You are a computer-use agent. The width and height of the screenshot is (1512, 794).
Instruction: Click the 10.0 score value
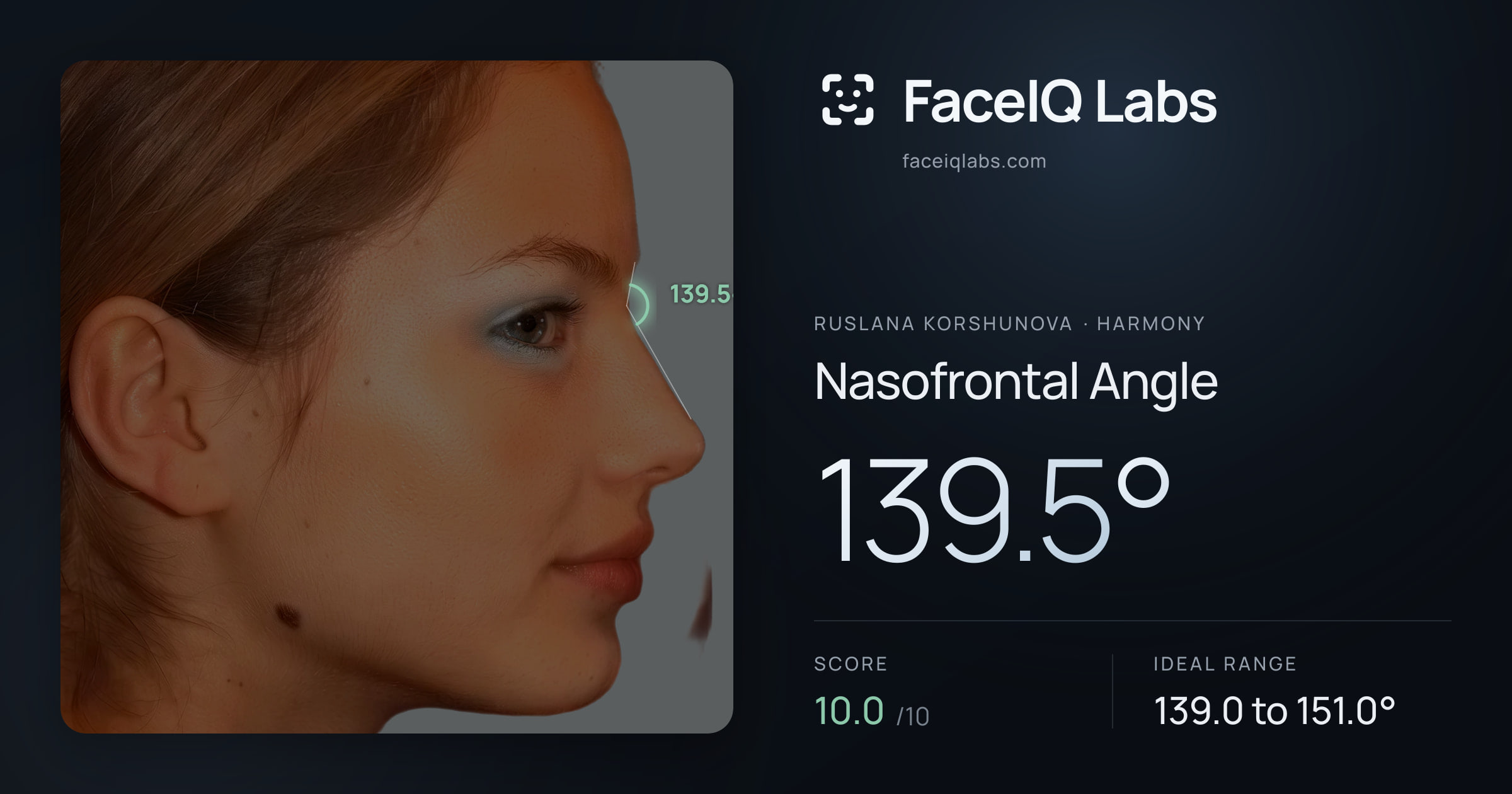[x=849, y=710]
